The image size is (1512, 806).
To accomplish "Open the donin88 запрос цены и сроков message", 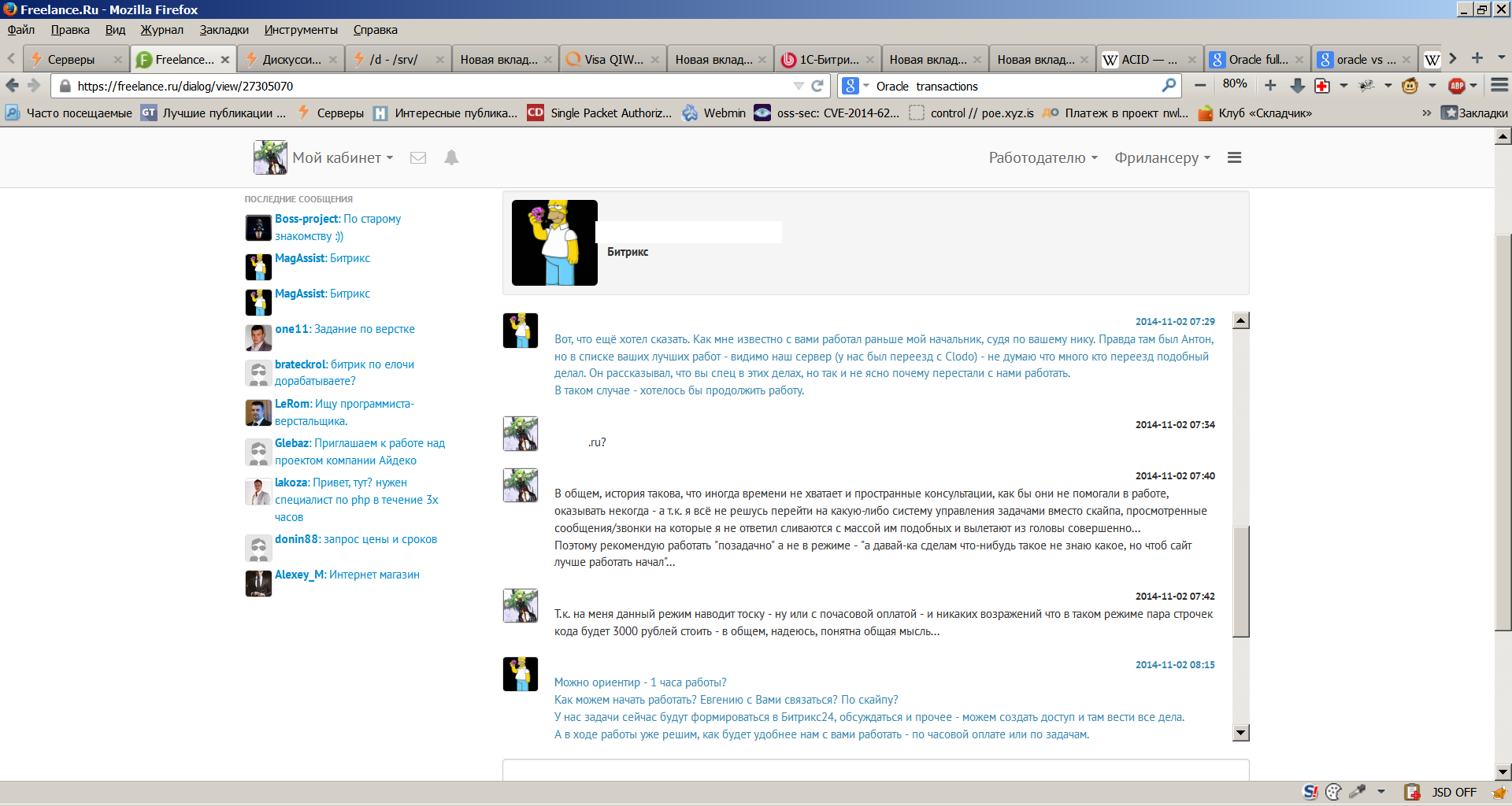I will tap(356, 539).
